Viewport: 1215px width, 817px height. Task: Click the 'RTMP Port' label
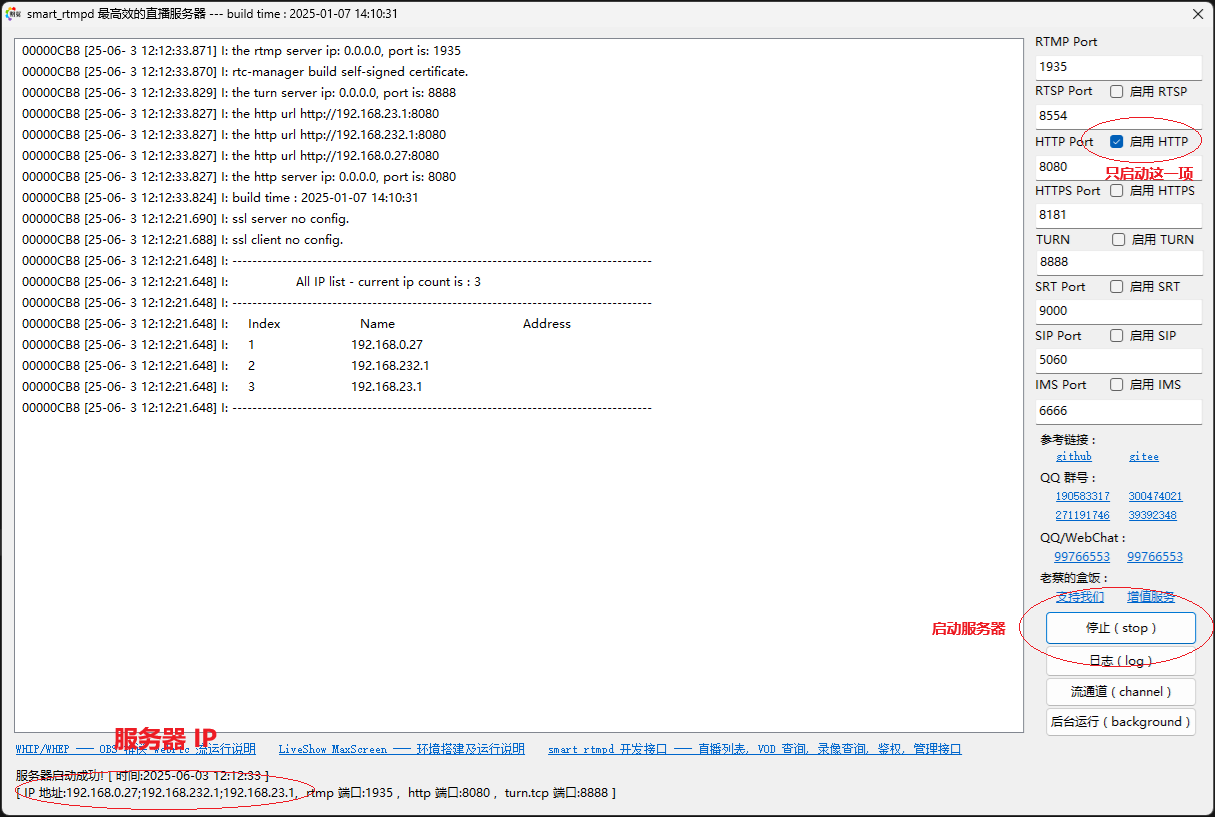point(1066,42)
